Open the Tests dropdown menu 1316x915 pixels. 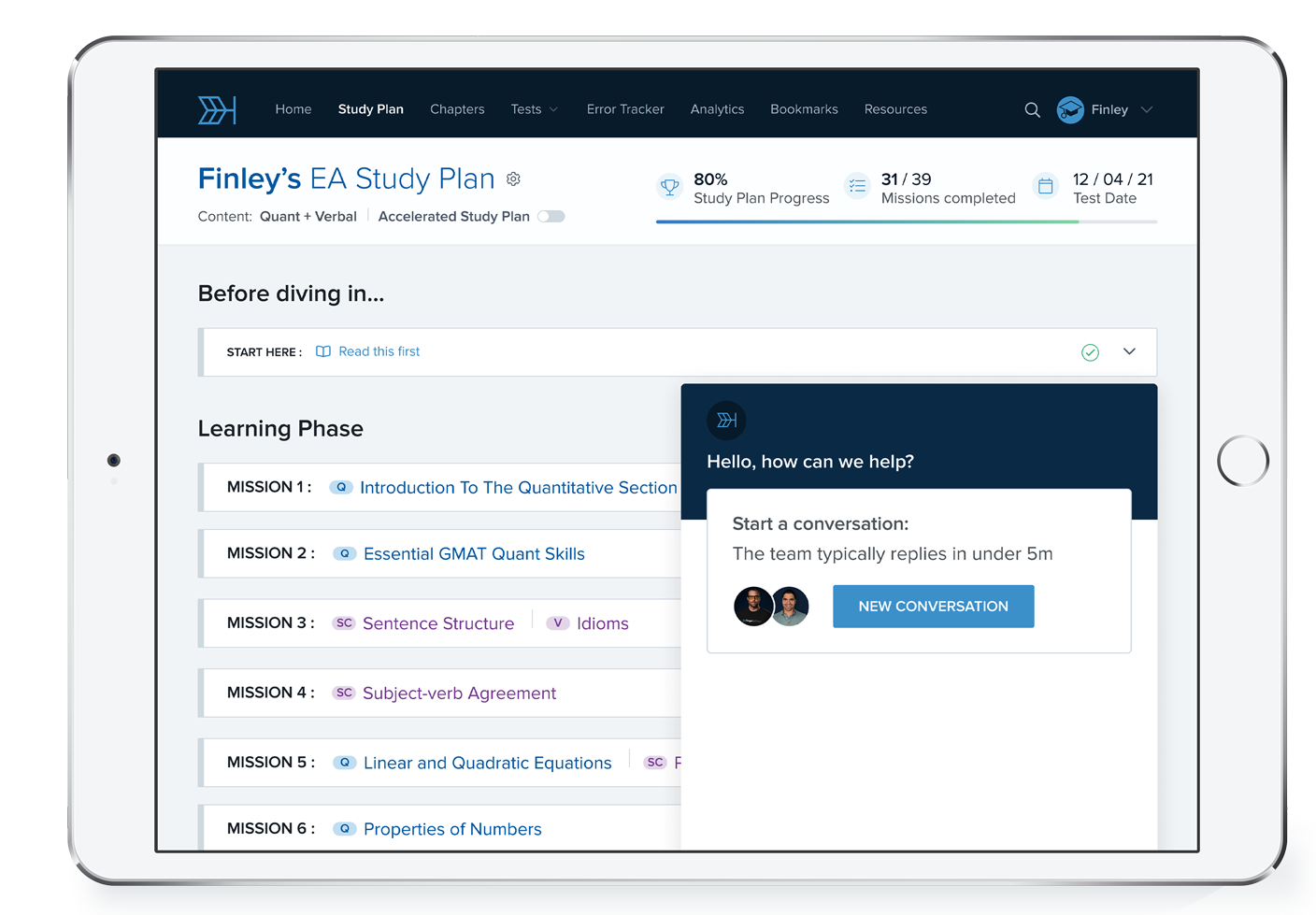point(534,109)
